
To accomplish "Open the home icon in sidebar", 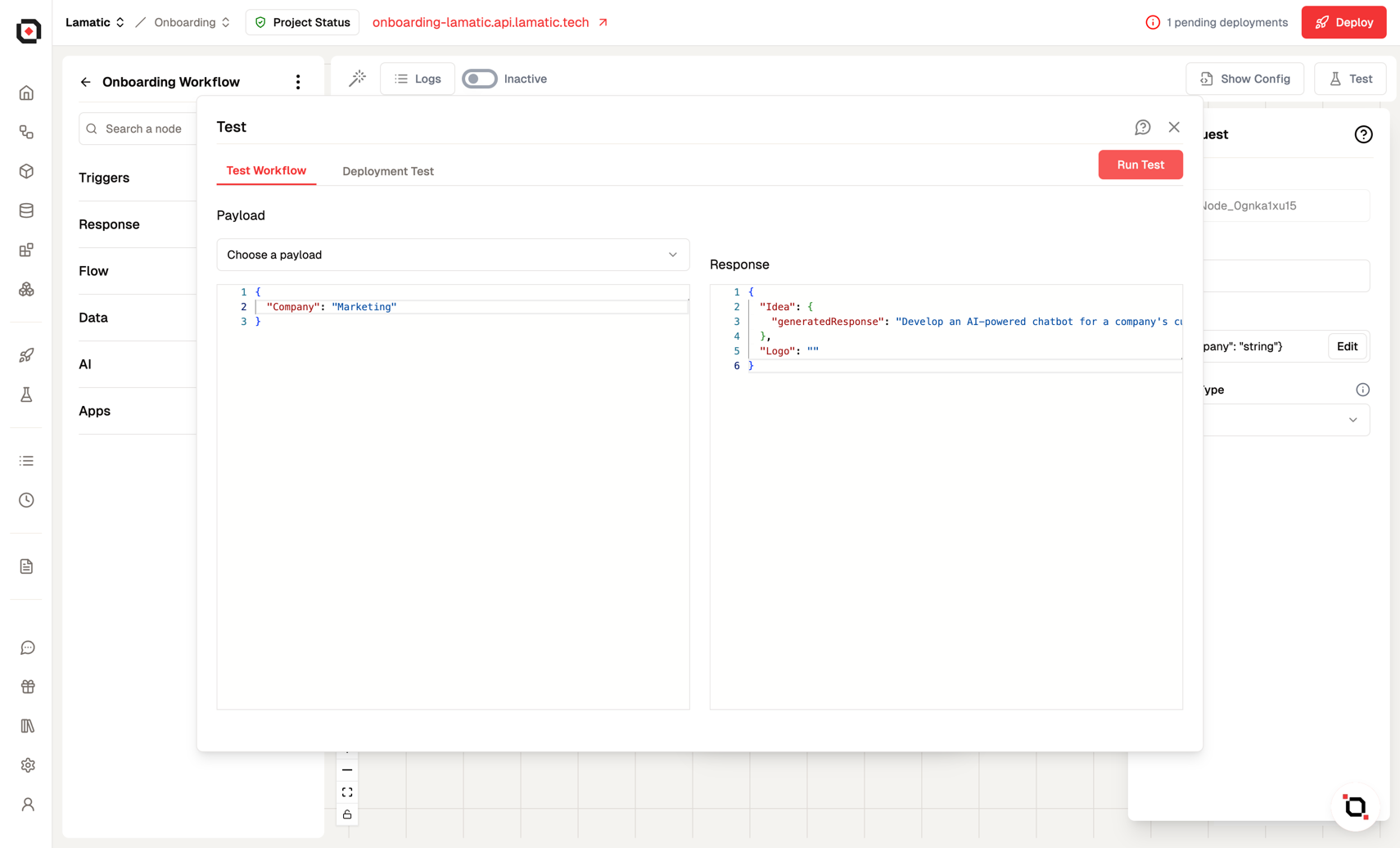I will [26, 93].
